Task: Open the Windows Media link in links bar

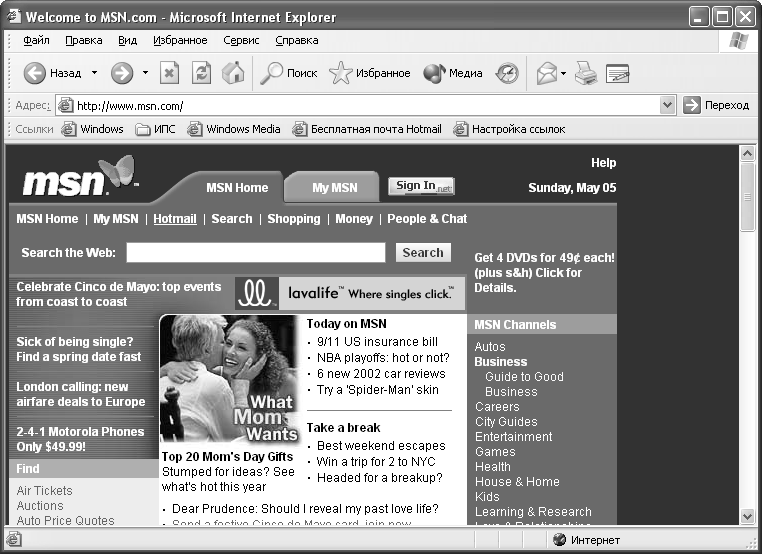Action: point(234,129)
